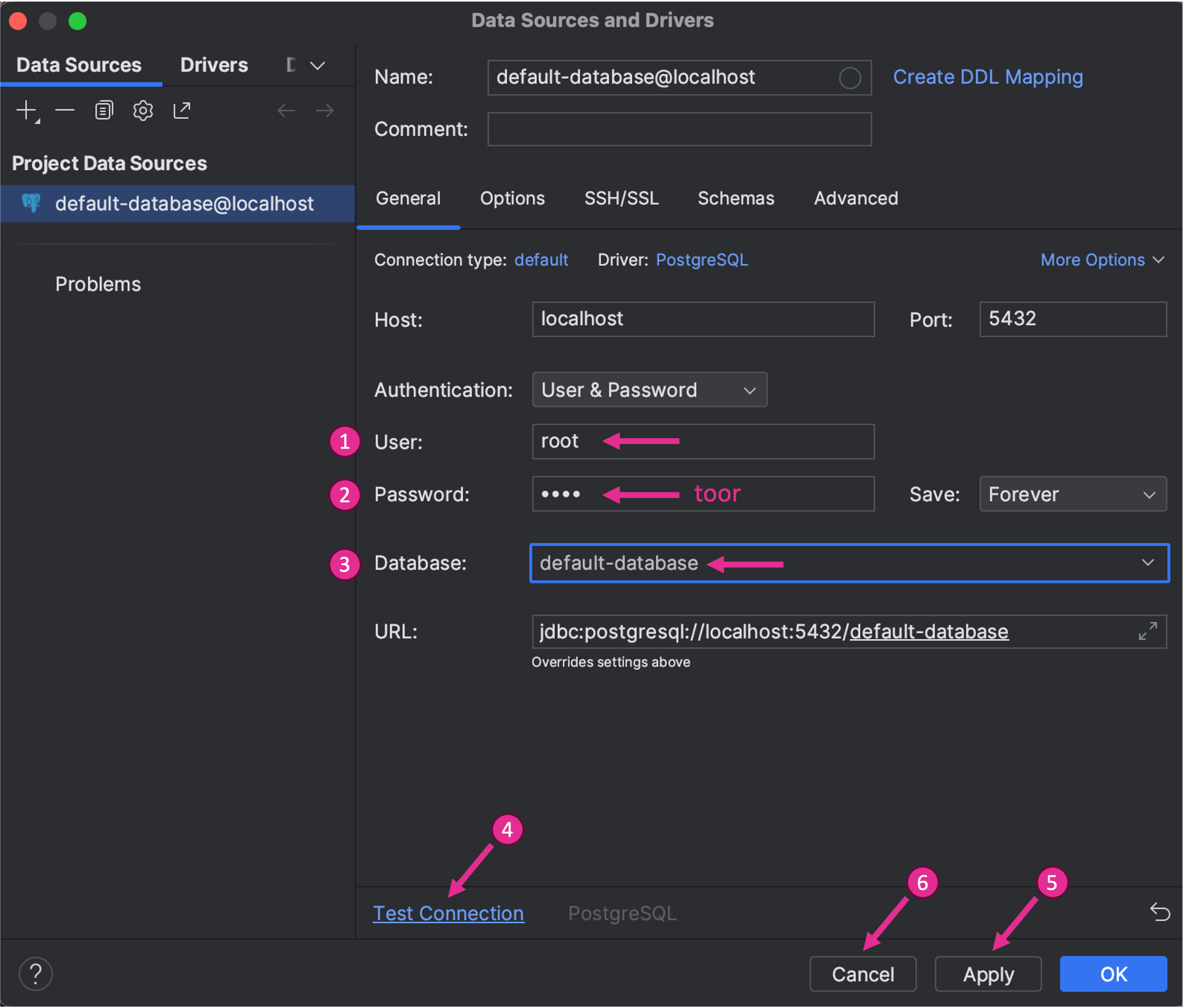1184x1008 pixels.
Task: Click the Cancel button
Action: click(x=863, y=974)
